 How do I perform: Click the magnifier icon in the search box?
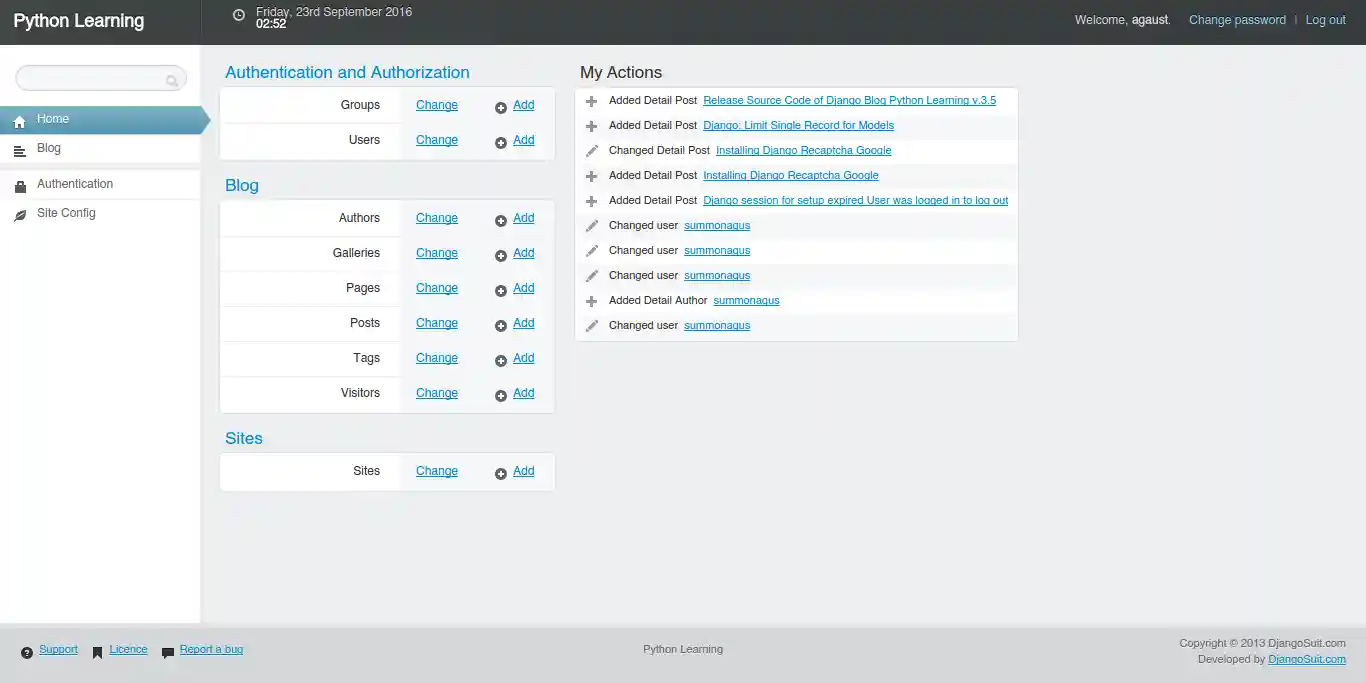pyautogui.click(x=173, y=78)
